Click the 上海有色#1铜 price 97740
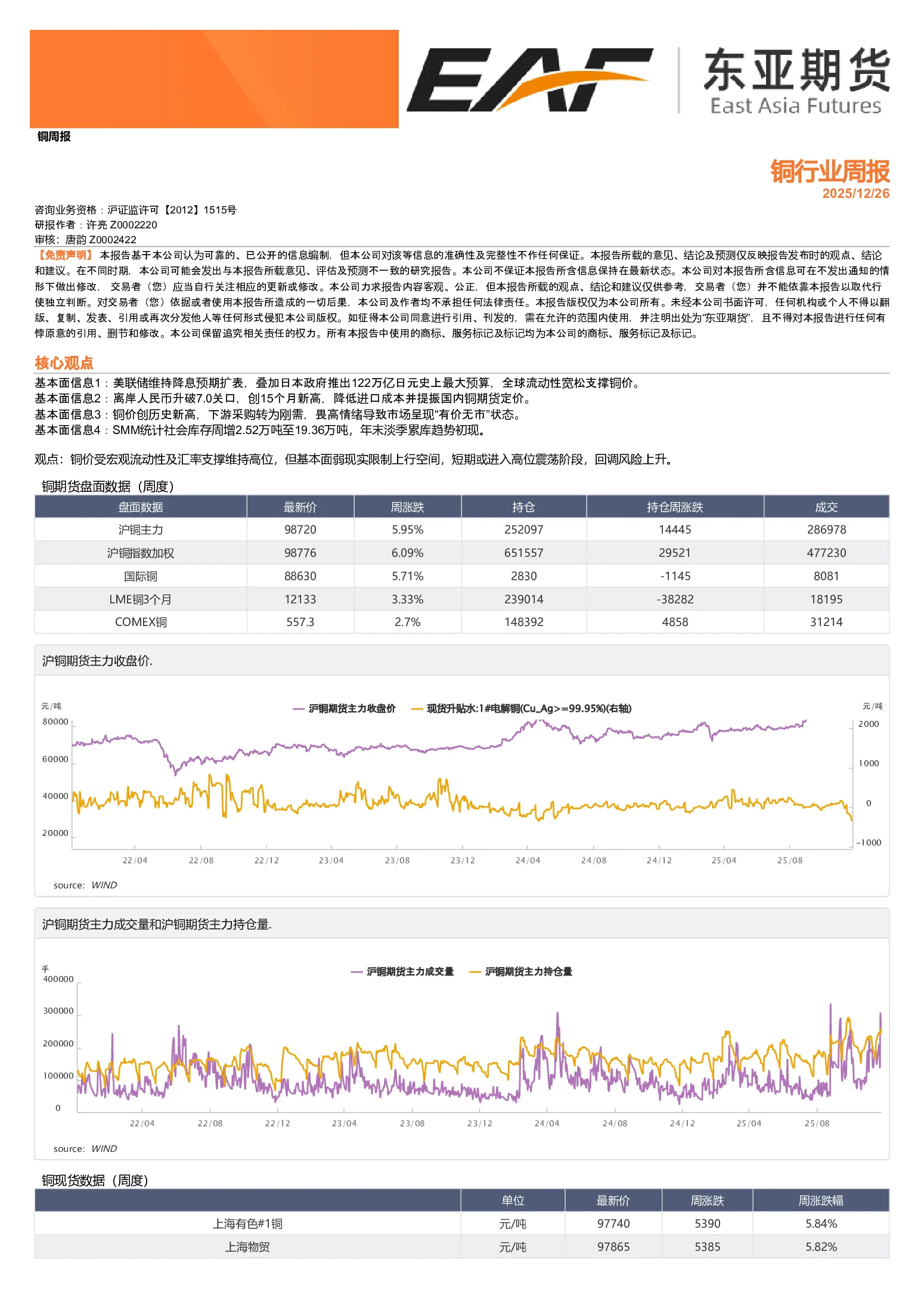This screenshot has width=924, height=1295. (613, 1223)
